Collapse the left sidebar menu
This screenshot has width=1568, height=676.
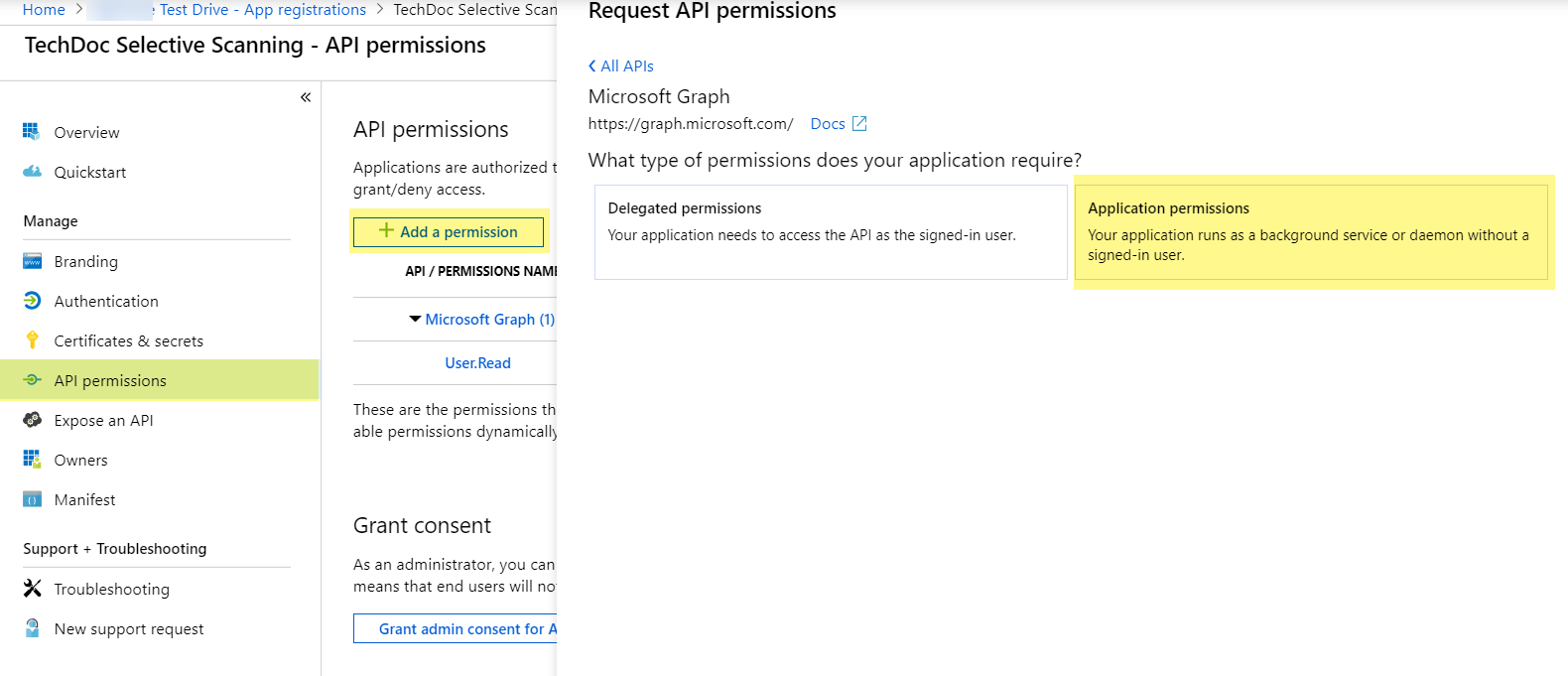tap(306, 97)
